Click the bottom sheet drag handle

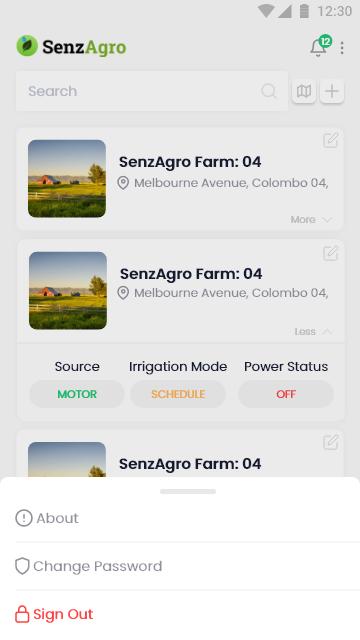point(188,491)
